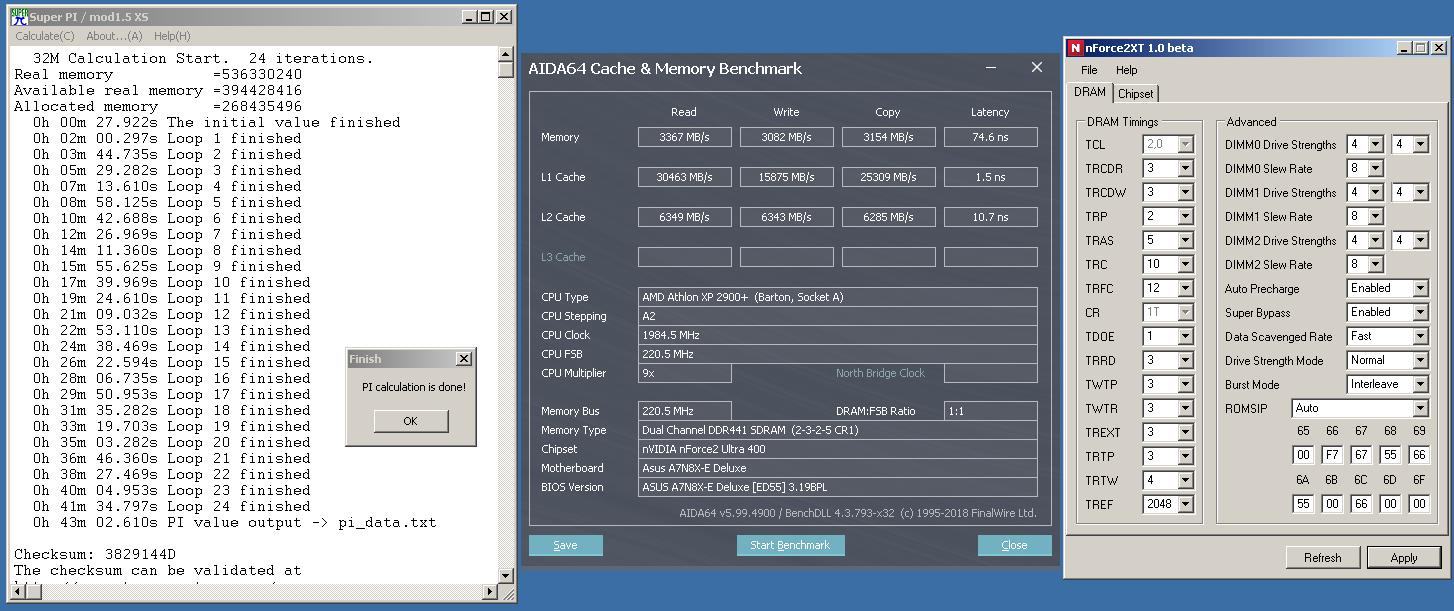The image size is (1454, 611).
Task: Expand the TRC timing dropdown
Action: coord(1185,264)
